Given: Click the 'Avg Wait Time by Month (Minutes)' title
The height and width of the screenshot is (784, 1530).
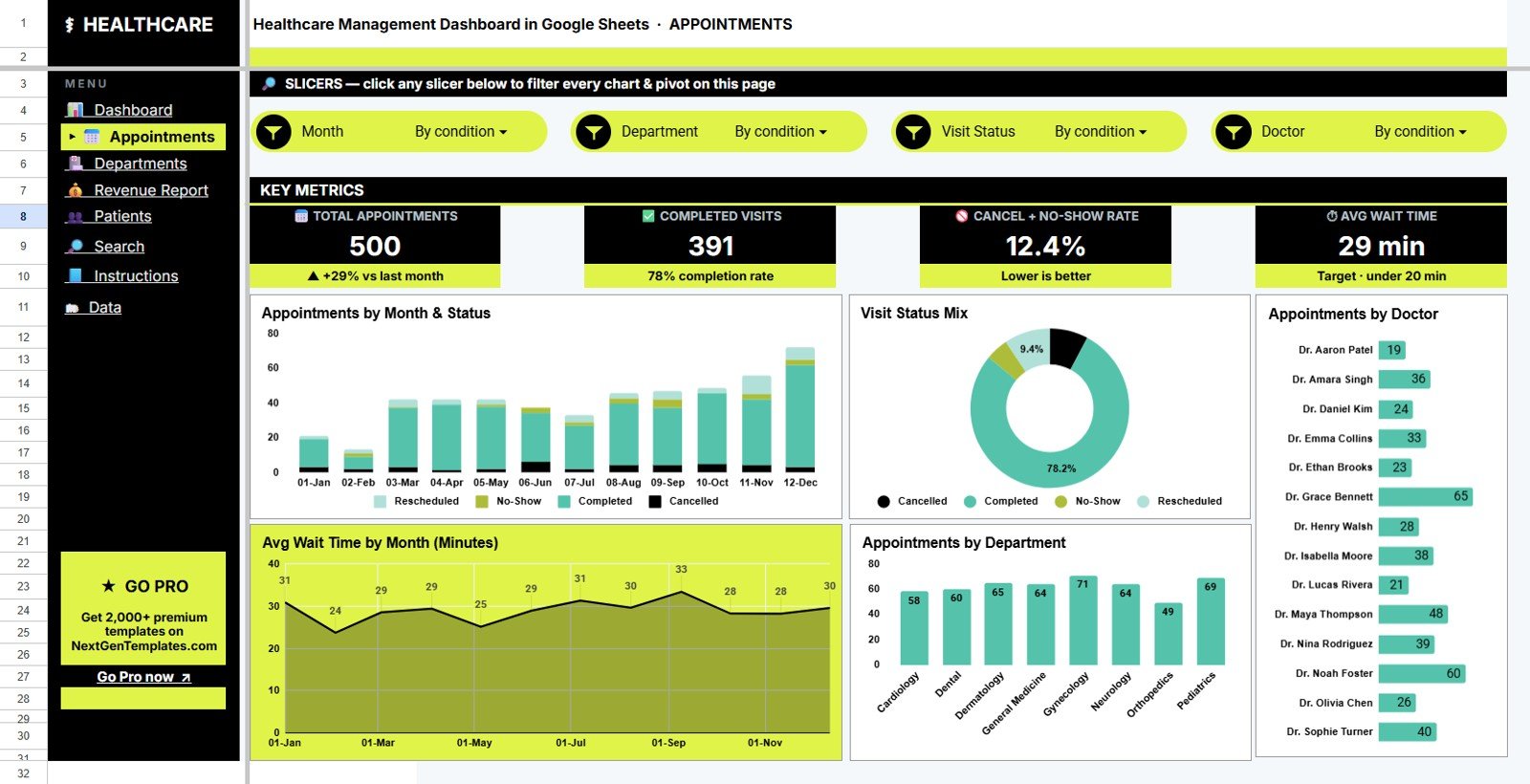Looking at the screenshot, I should click(381, 542).
